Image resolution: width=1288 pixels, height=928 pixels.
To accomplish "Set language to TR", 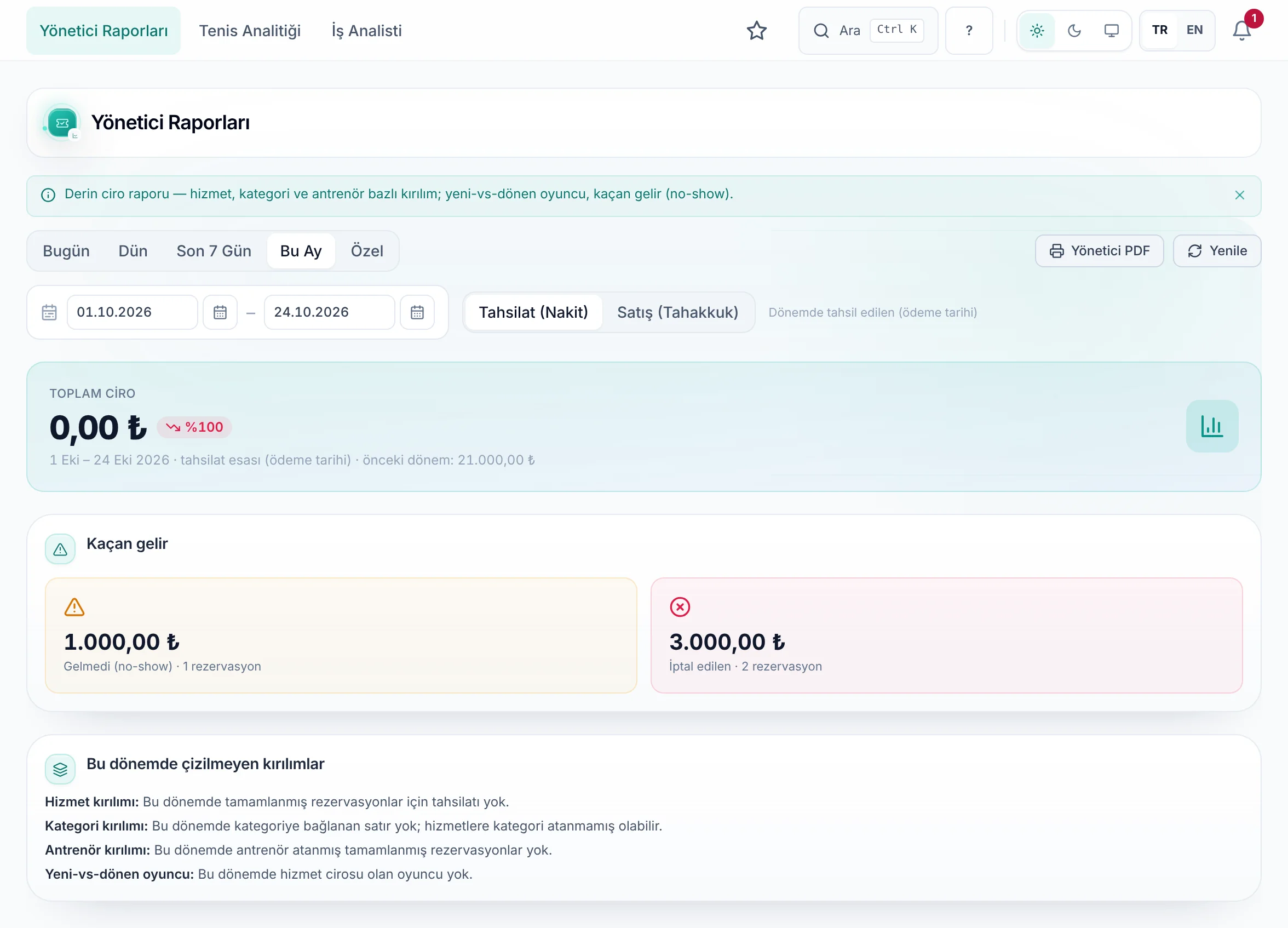I will point(1160,30).
